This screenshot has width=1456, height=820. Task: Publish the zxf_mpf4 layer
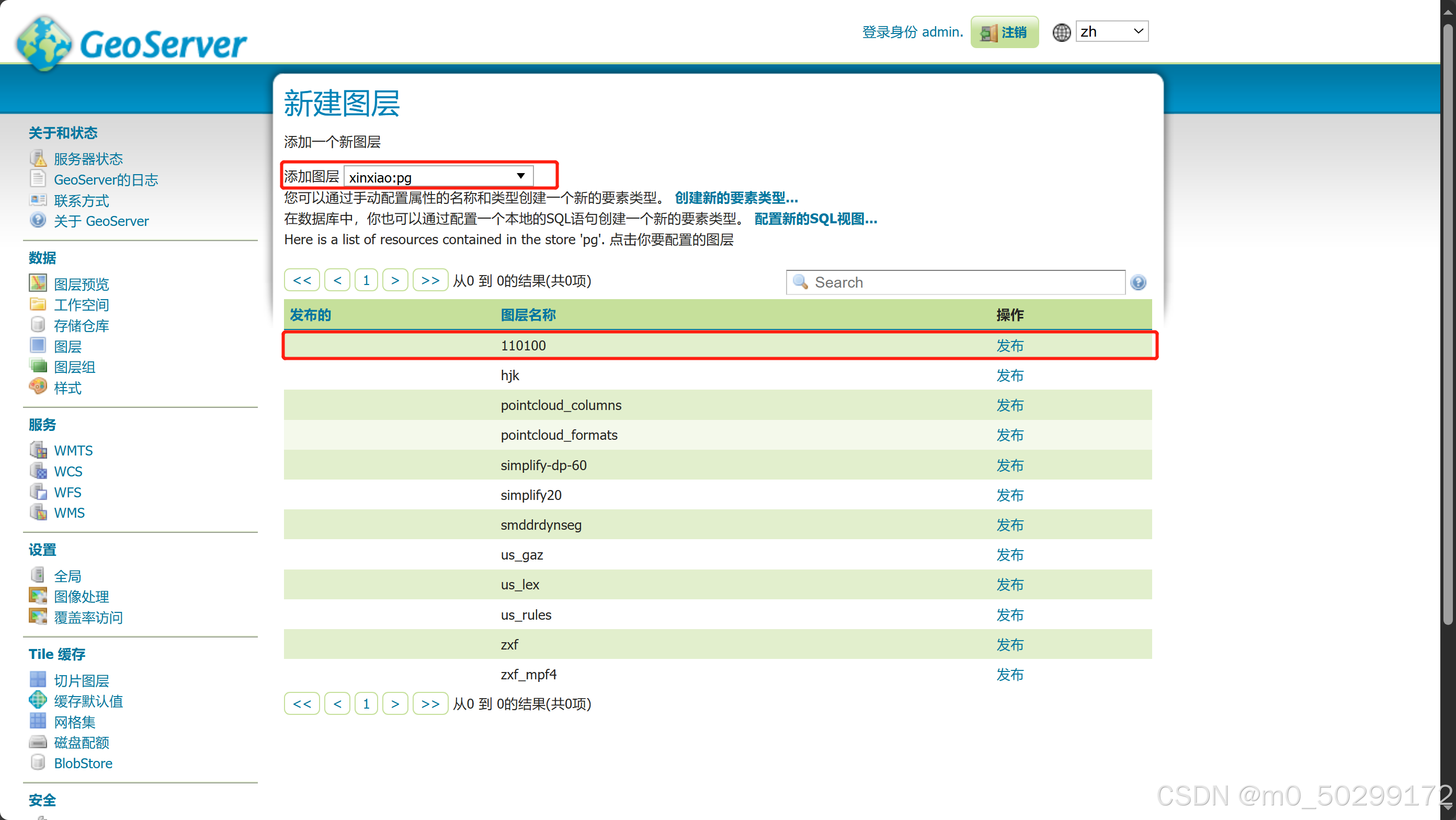(1009, 674)
